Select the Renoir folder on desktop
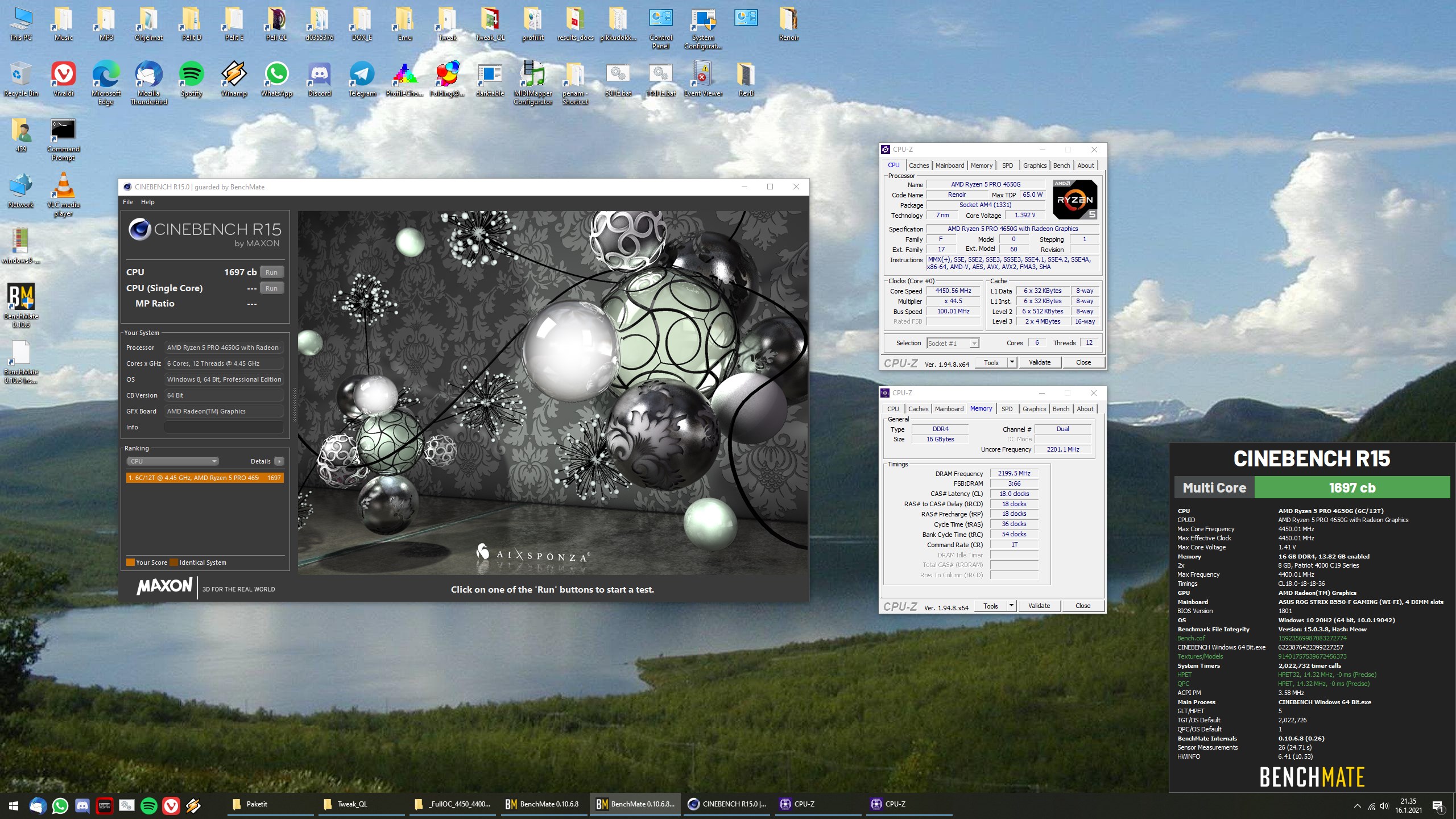1456x819 pixels. [788, 24]
